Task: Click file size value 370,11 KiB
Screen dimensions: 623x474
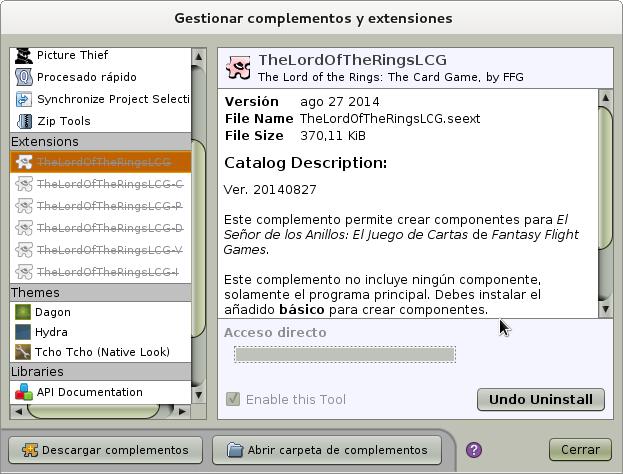Action: pos(333,135)
